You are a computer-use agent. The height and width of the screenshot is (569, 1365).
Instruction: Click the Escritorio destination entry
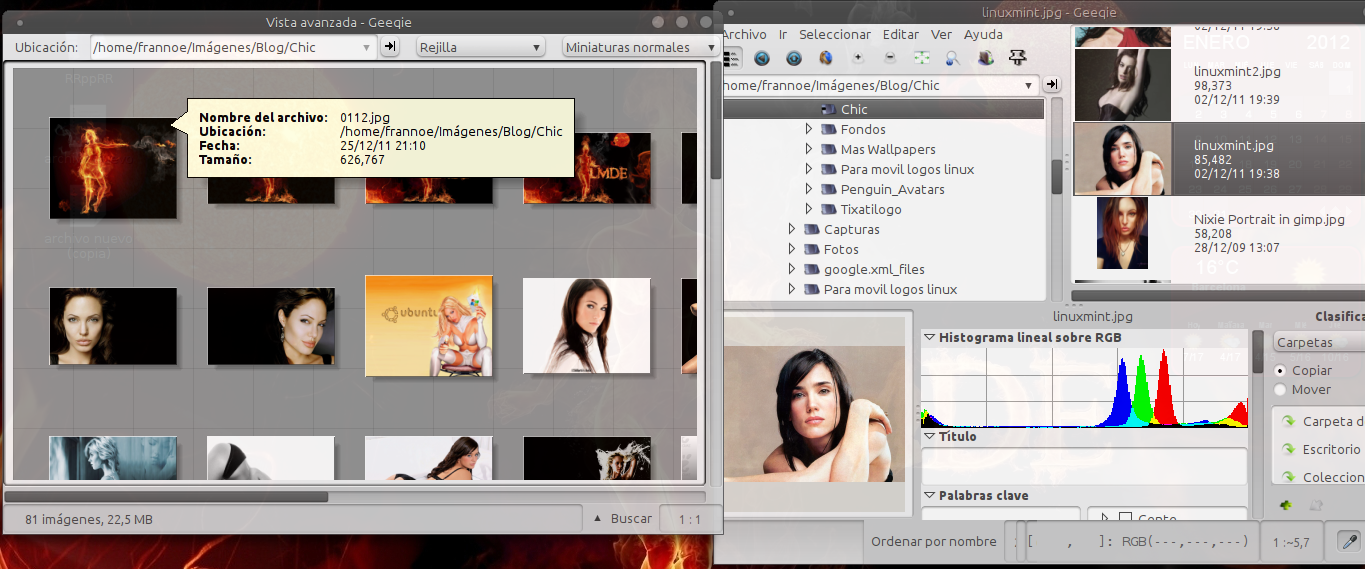[x=1331, y=450]
